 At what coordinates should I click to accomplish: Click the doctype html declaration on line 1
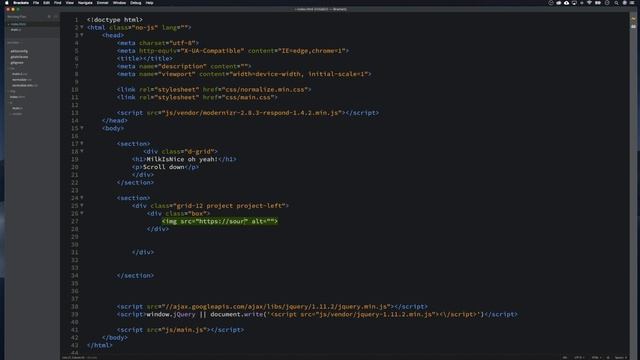115,20
